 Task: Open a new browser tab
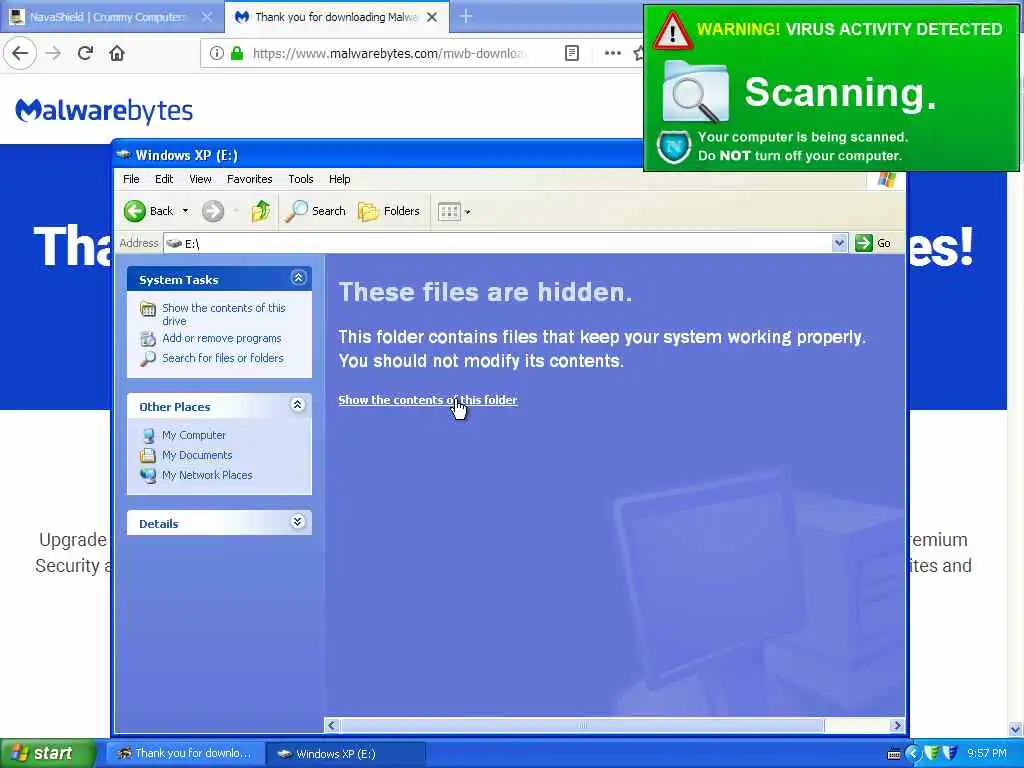point(466,16)
